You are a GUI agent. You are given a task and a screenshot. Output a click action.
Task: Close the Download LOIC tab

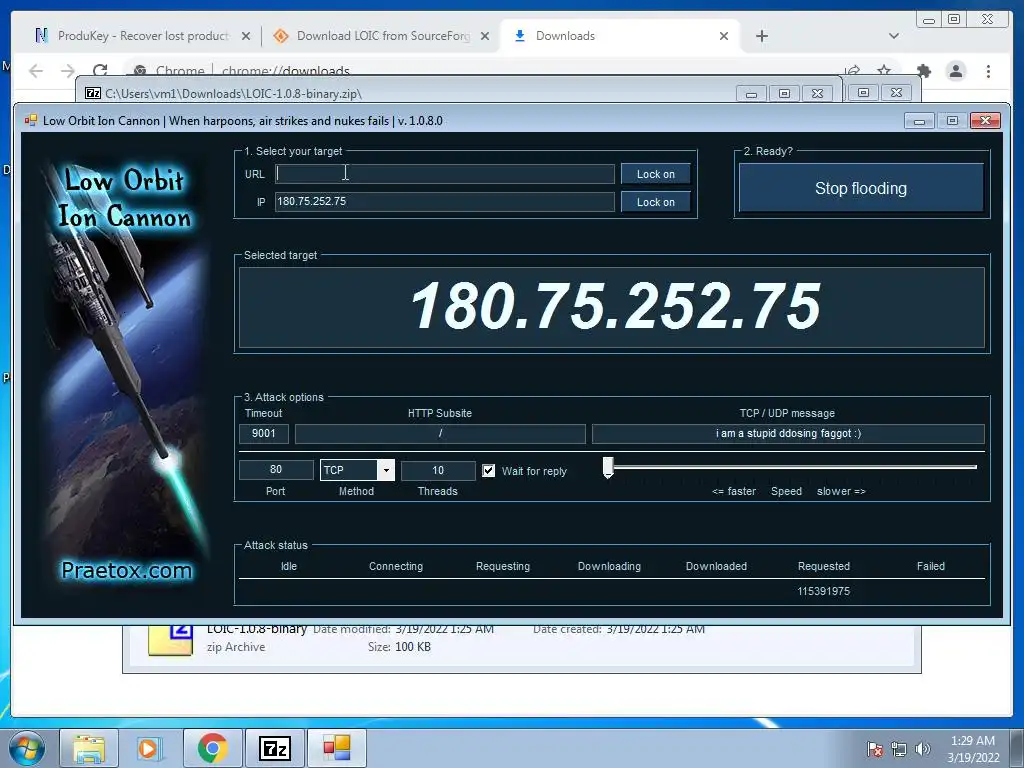(x=485, y=36)
